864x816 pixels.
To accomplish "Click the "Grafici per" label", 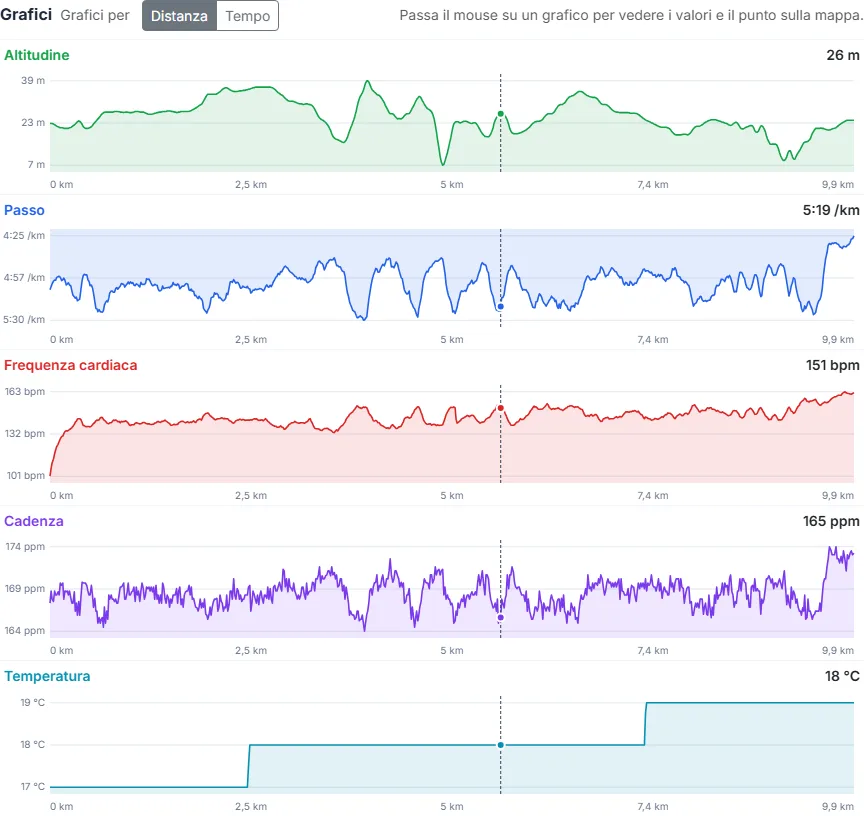I will click(x=95, y=15).
